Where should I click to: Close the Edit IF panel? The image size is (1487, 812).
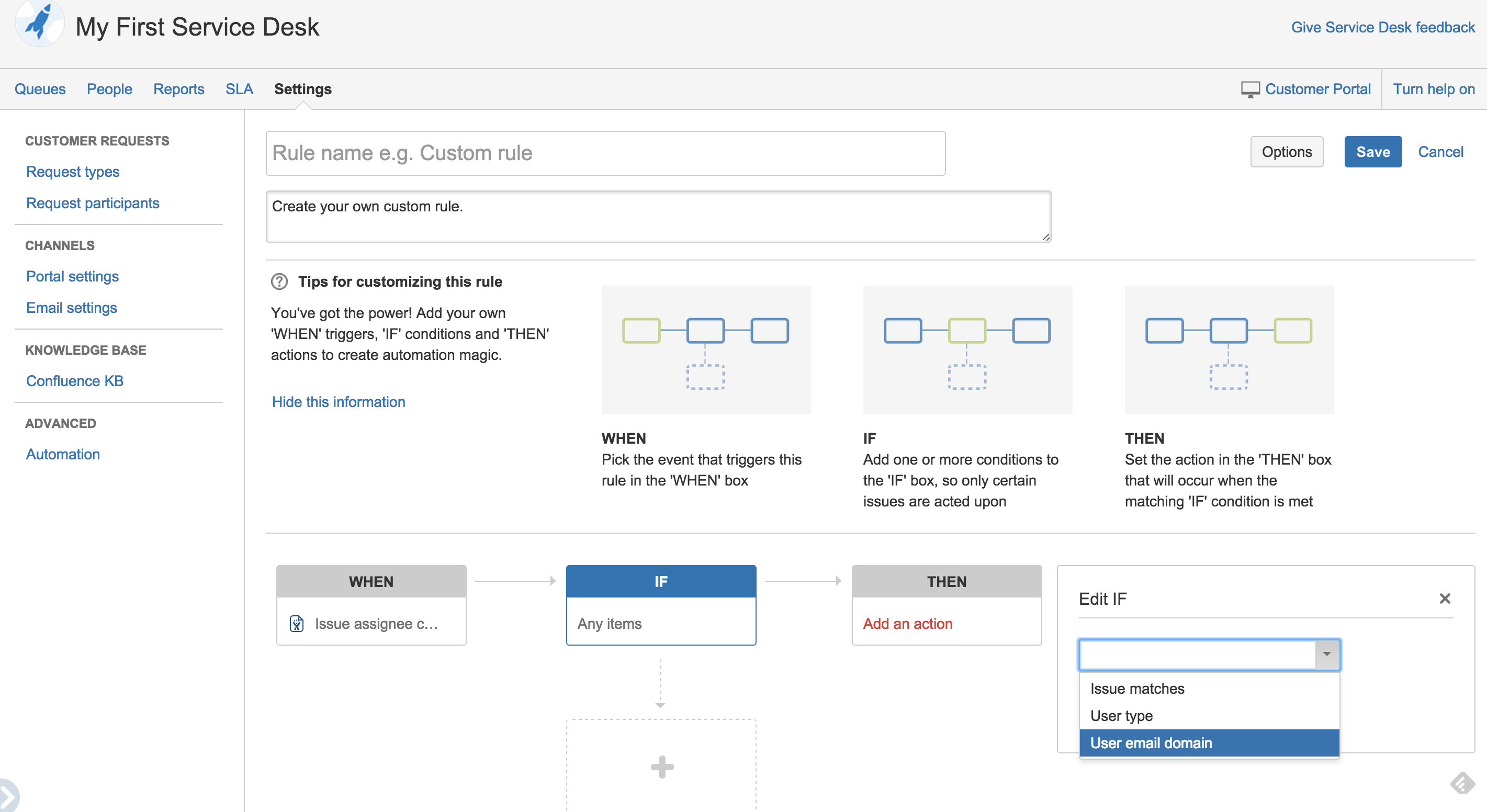(1444, 599)
